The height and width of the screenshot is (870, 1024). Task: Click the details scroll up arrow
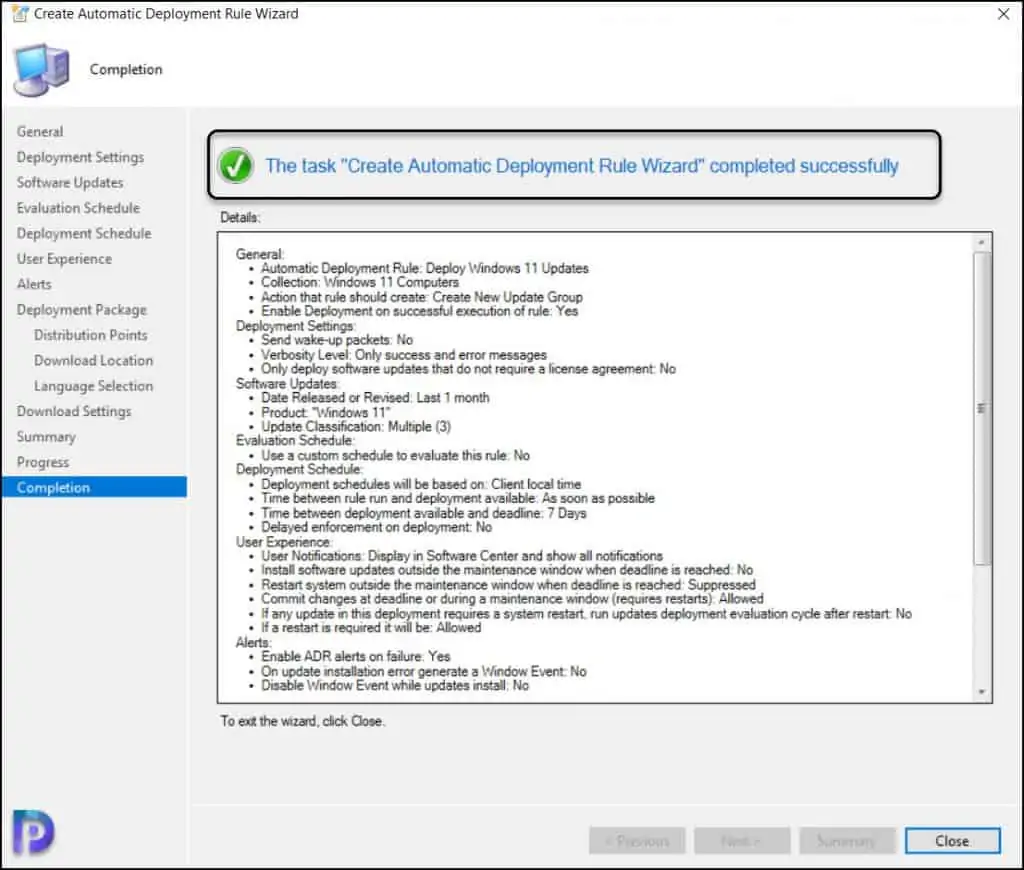(x=982, y=242)
